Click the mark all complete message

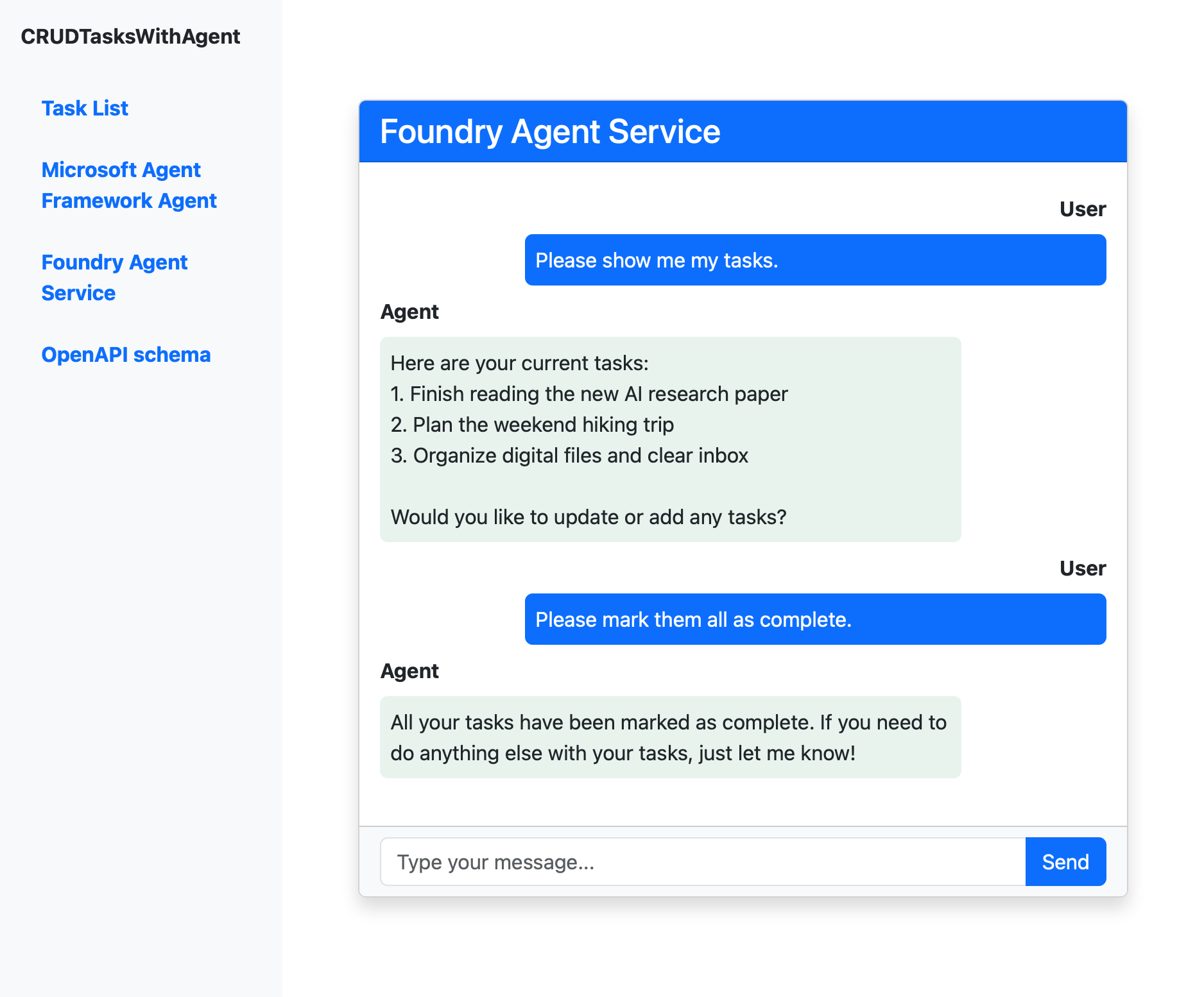[x=815, y=619]
